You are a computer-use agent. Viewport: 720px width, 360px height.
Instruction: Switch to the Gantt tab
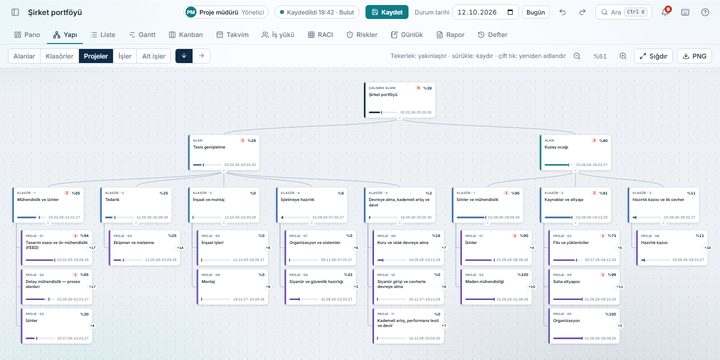[x=142, y=34]
